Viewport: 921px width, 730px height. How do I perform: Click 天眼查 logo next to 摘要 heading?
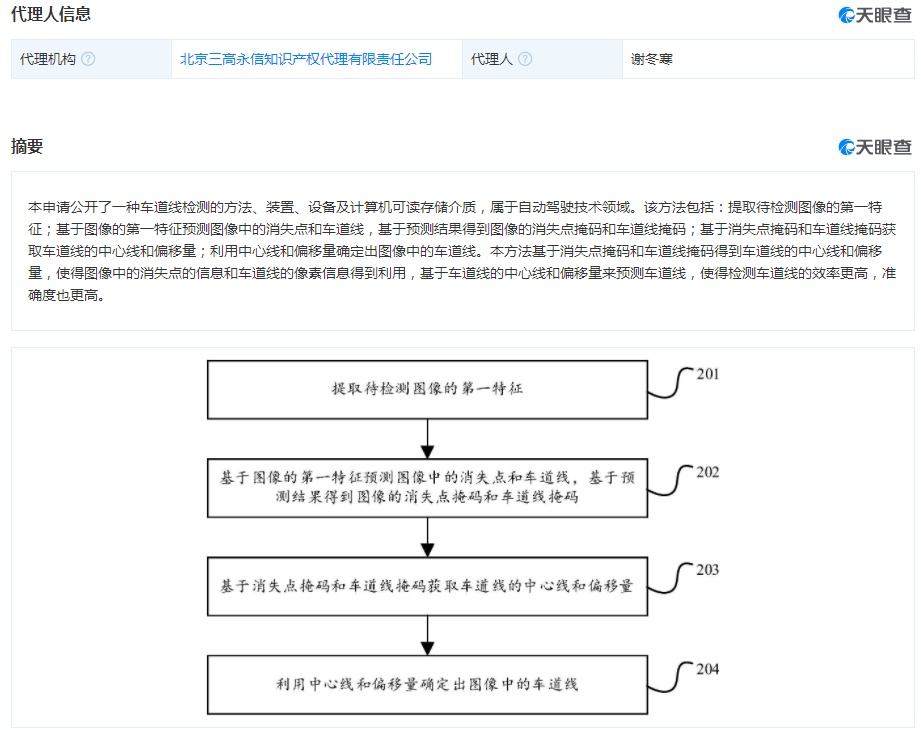pyautogui.click(x=875, y=147)
